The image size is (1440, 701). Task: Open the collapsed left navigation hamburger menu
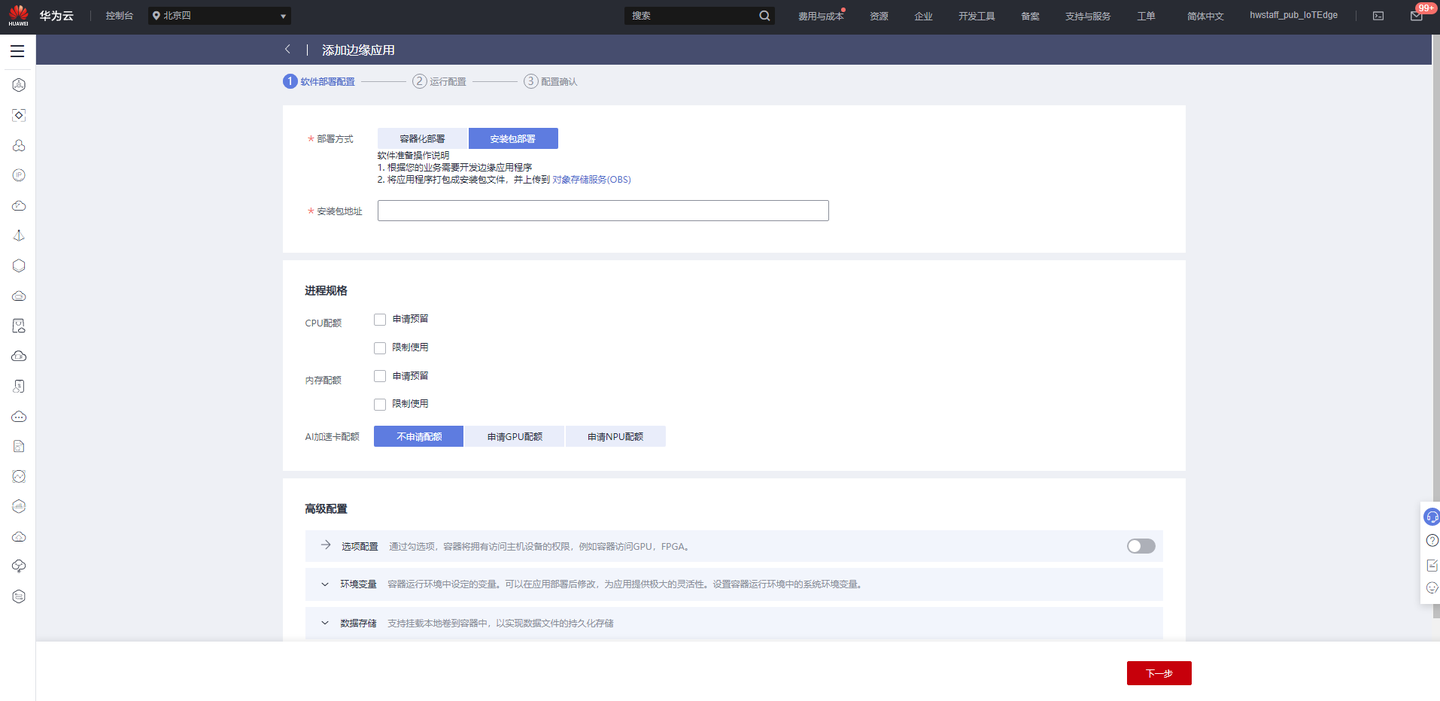(x=17, y=50)
